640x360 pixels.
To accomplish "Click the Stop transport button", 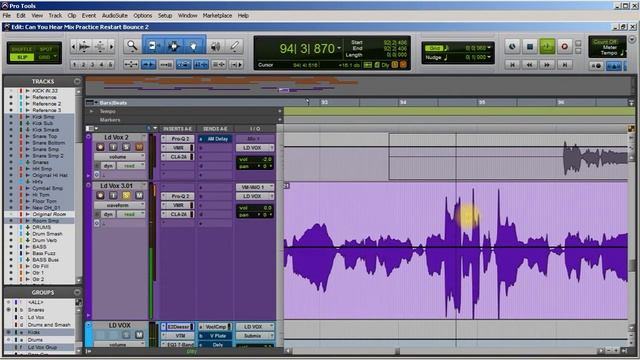I will (x=530, y=47).
